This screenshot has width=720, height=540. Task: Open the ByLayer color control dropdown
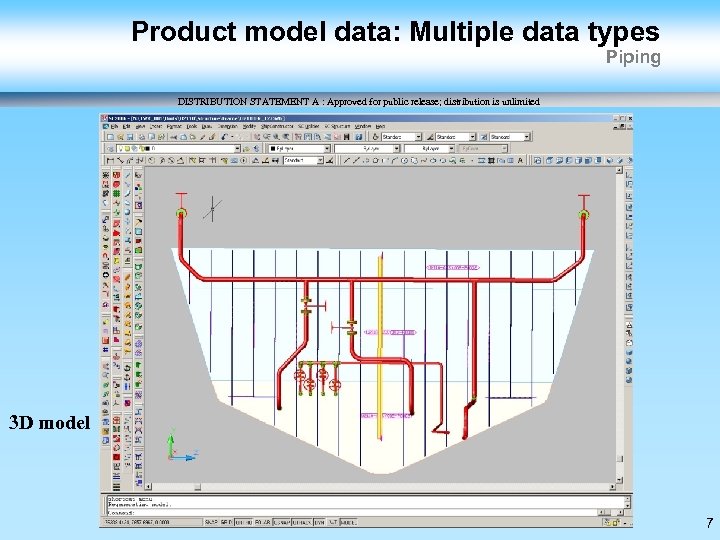(326, 149)
